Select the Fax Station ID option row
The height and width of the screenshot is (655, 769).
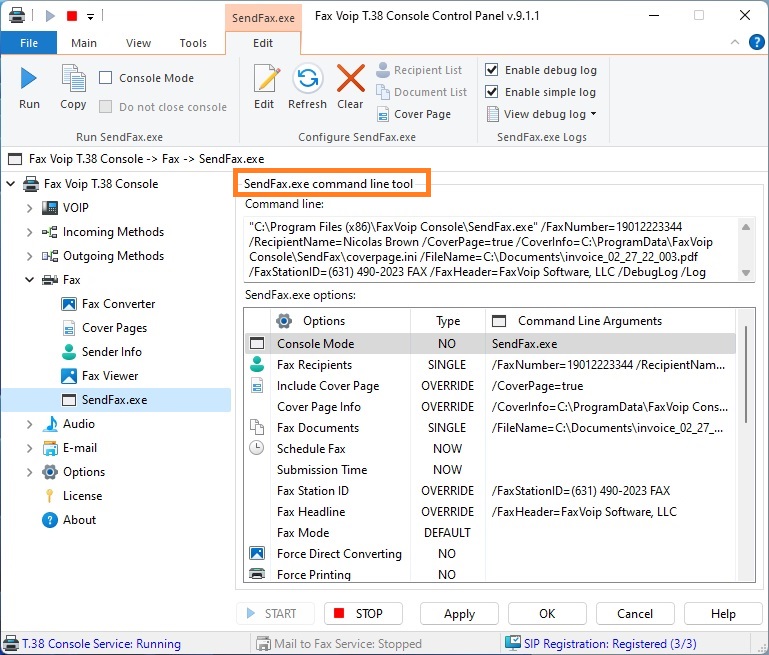(x=490, y=491)
